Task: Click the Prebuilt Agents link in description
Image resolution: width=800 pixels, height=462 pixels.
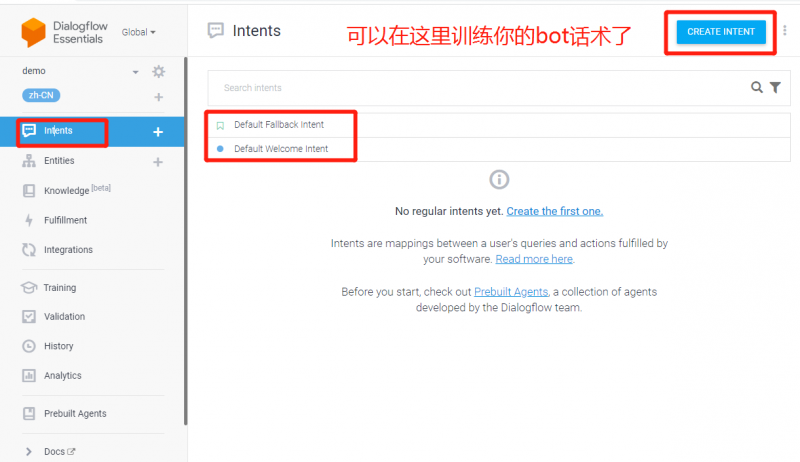Action: click(511, 292)
